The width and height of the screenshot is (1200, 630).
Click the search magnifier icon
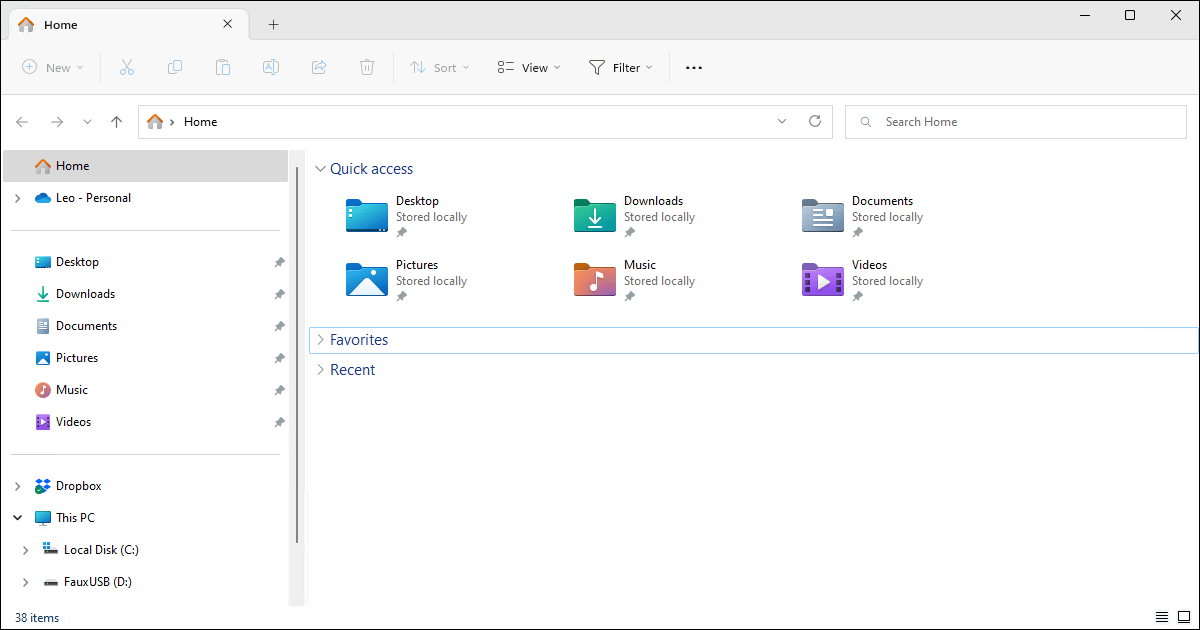(x=865, y=122)
